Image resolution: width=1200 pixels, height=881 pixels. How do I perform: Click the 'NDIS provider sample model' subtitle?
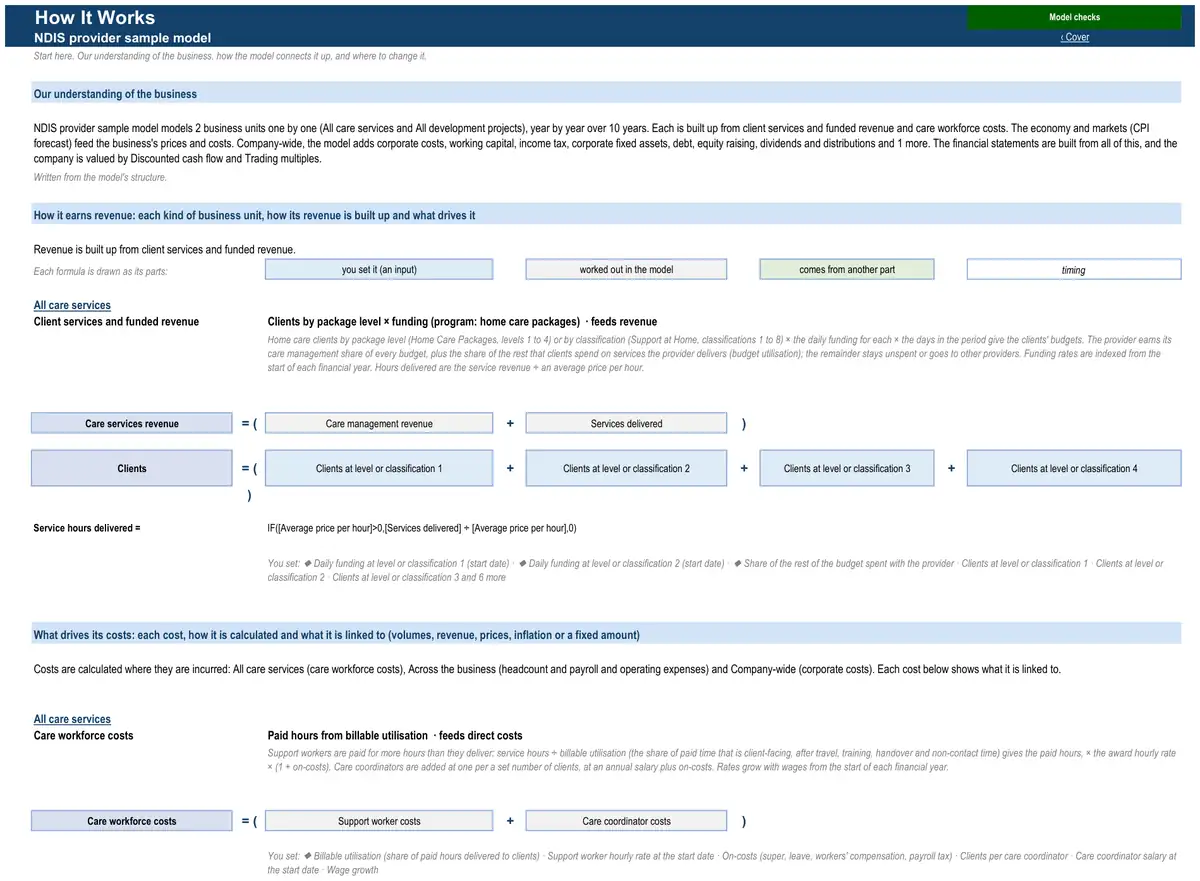(122, 38)
